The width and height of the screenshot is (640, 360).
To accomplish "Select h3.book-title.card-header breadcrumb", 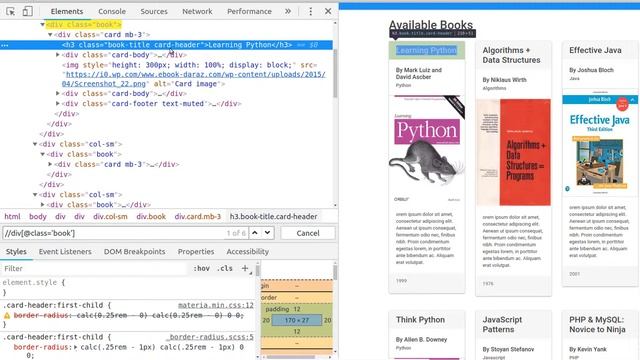I will (x=273, y=216).
